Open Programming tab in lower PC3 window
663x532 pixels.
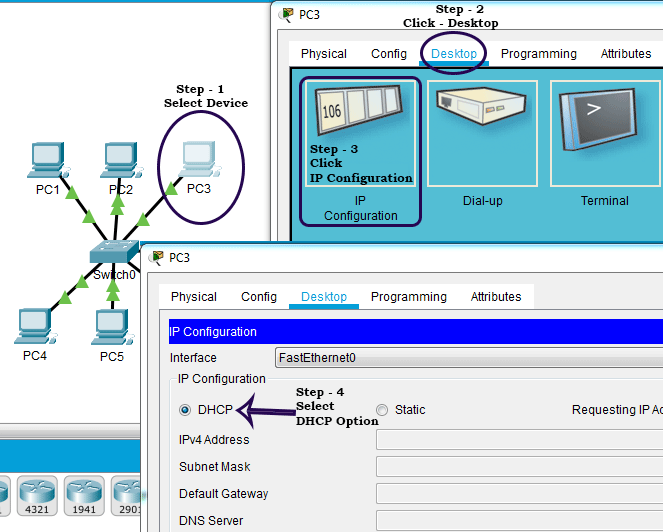pos(408,297)
